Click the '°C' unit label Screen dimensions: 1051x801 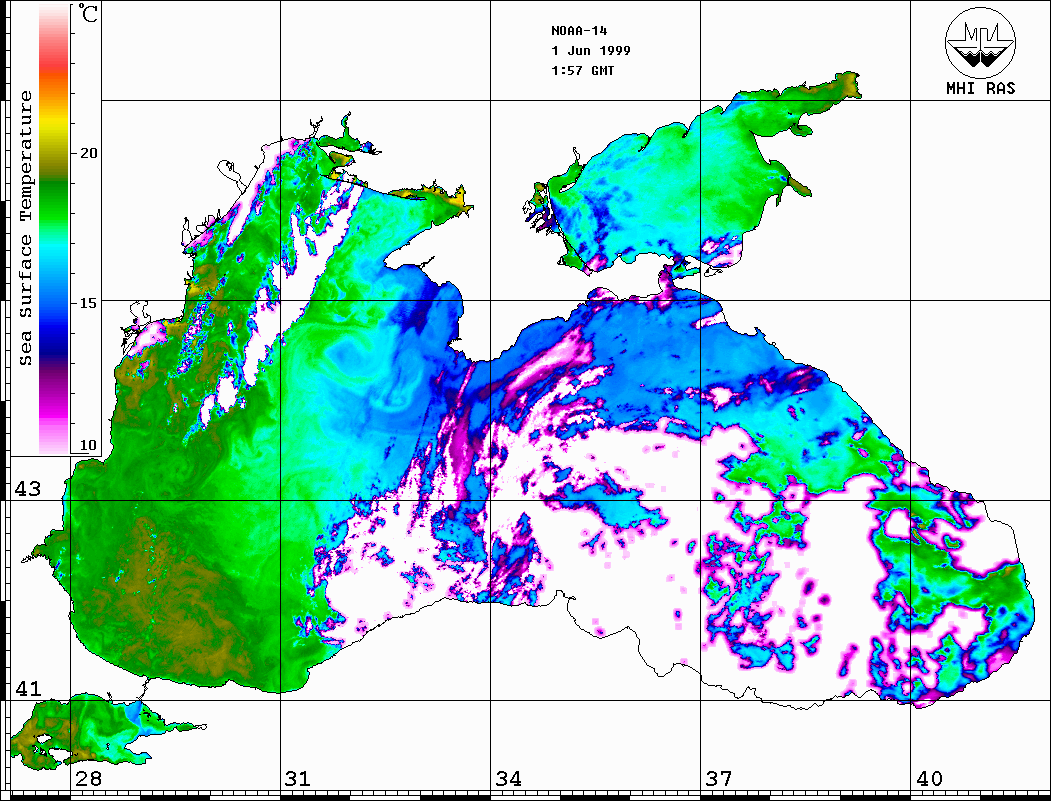(x=88, y=13)
